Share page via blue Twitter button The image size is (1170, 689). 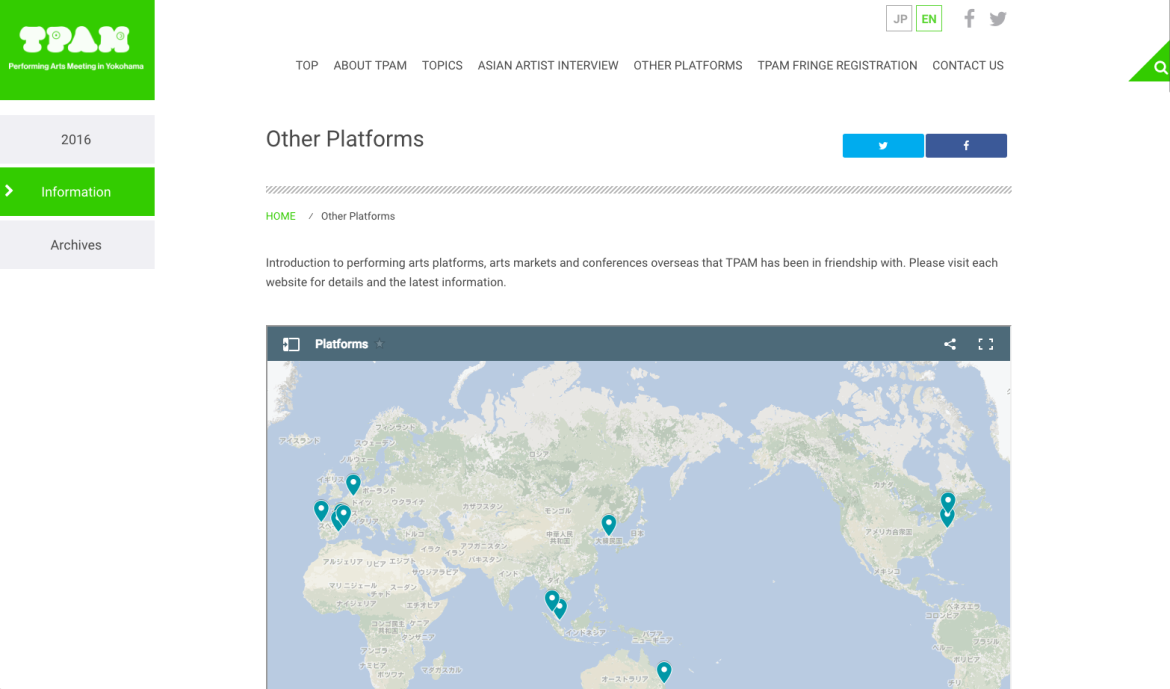click(x=883, y=146)
